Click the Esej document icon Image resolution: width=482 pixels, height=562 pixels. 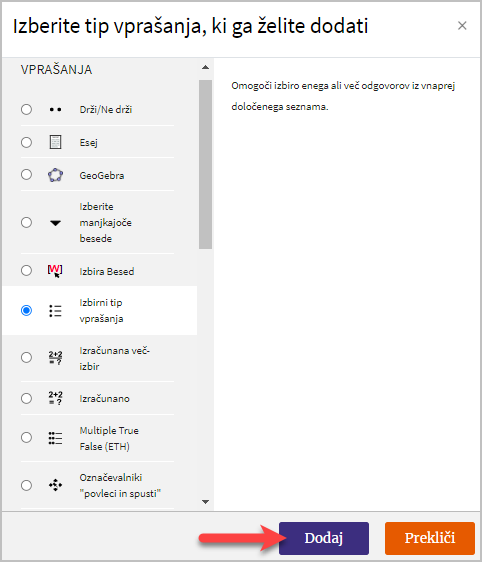pos(55,142)
